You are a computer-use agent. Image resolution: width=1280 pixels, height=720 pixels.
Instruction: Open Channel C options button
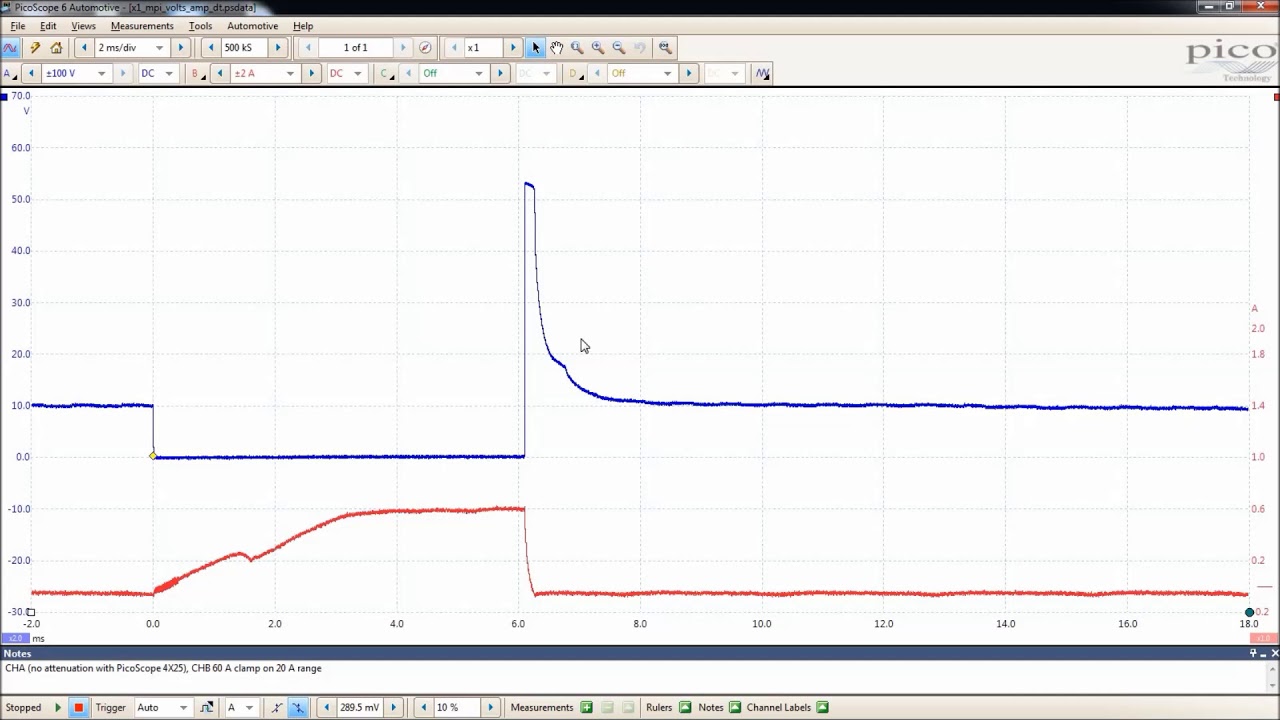(x=386, y=73)
